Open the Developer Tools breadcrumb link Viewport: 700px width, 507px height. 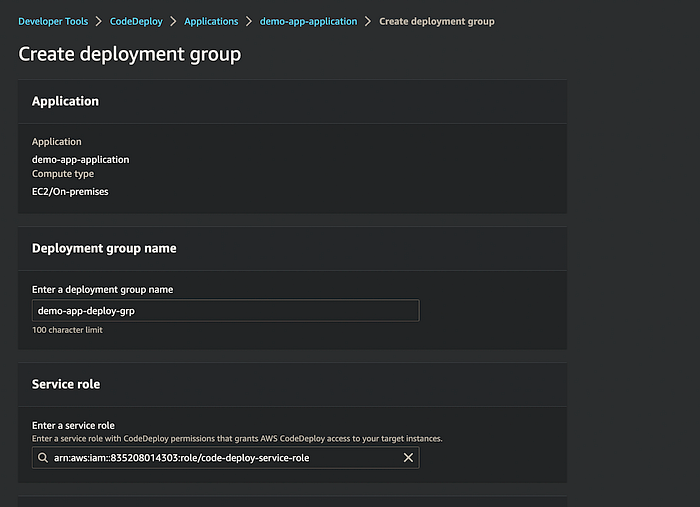53,21
